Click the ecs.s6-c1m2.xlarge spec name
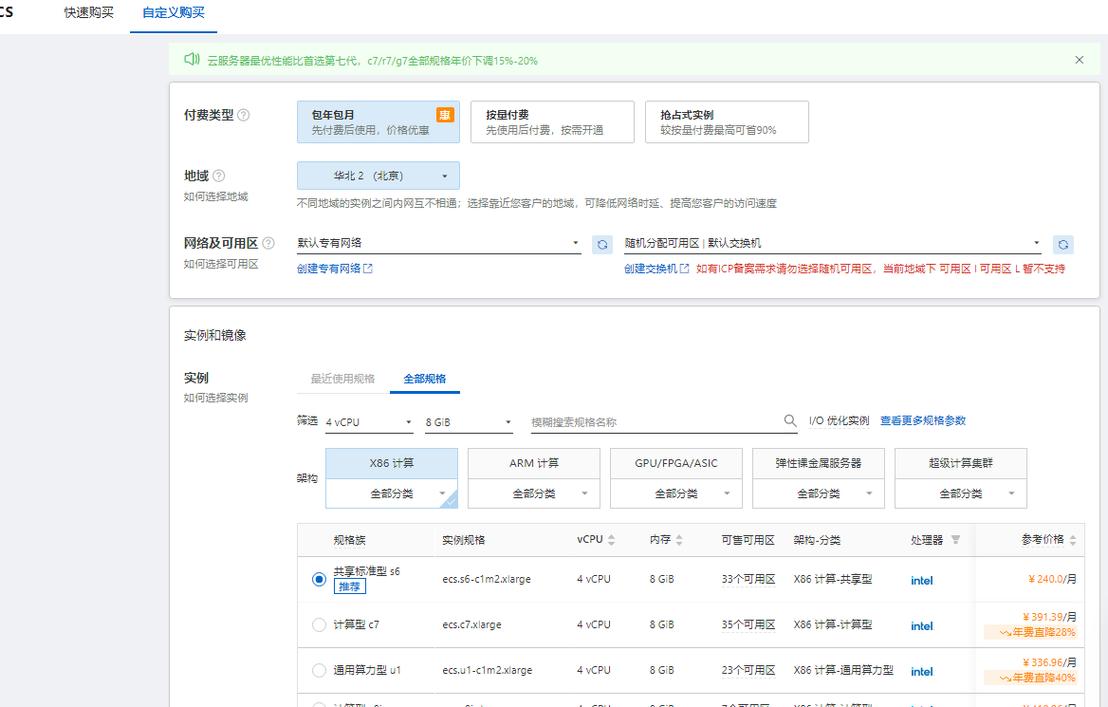 pos(486,579)
